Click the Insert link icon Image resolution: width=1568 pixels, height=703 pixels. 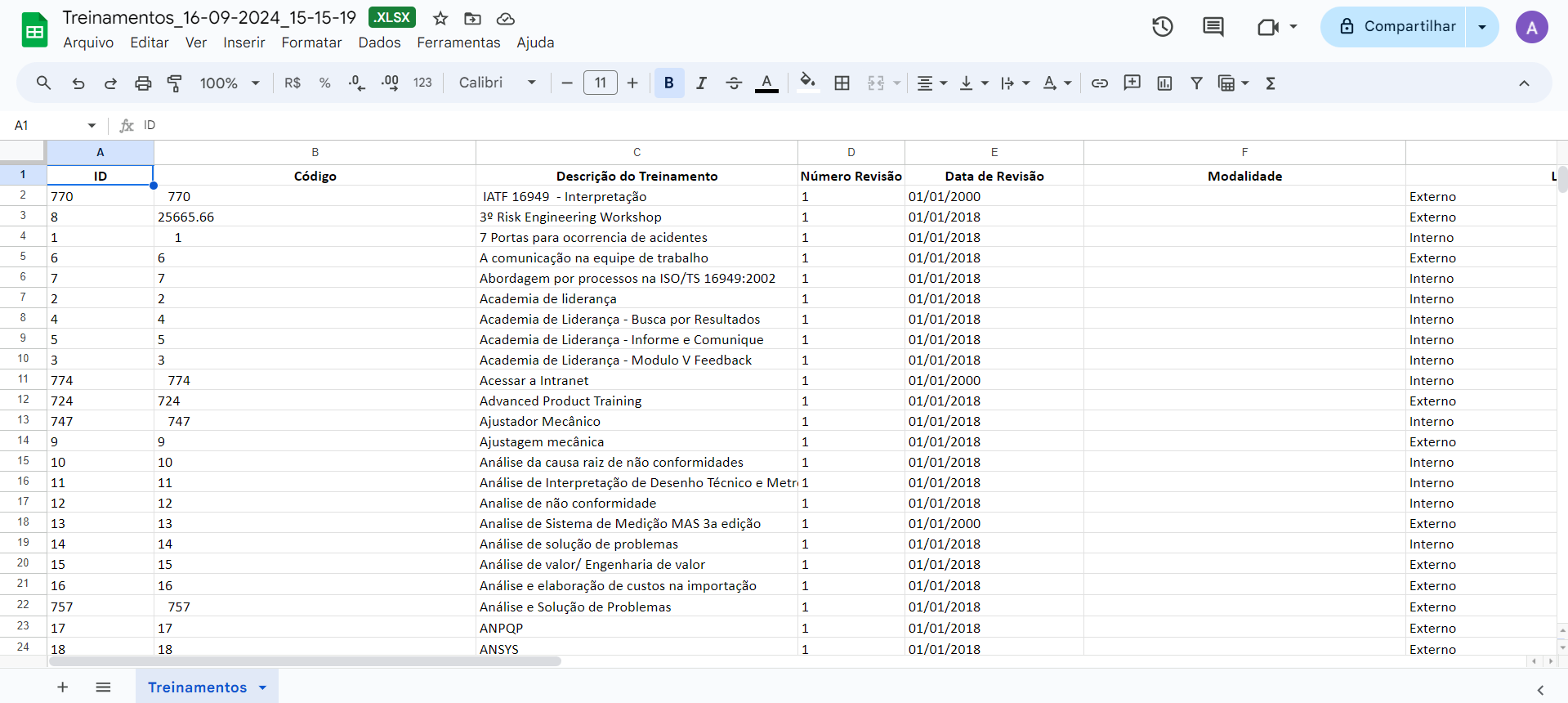[1100, 83]
